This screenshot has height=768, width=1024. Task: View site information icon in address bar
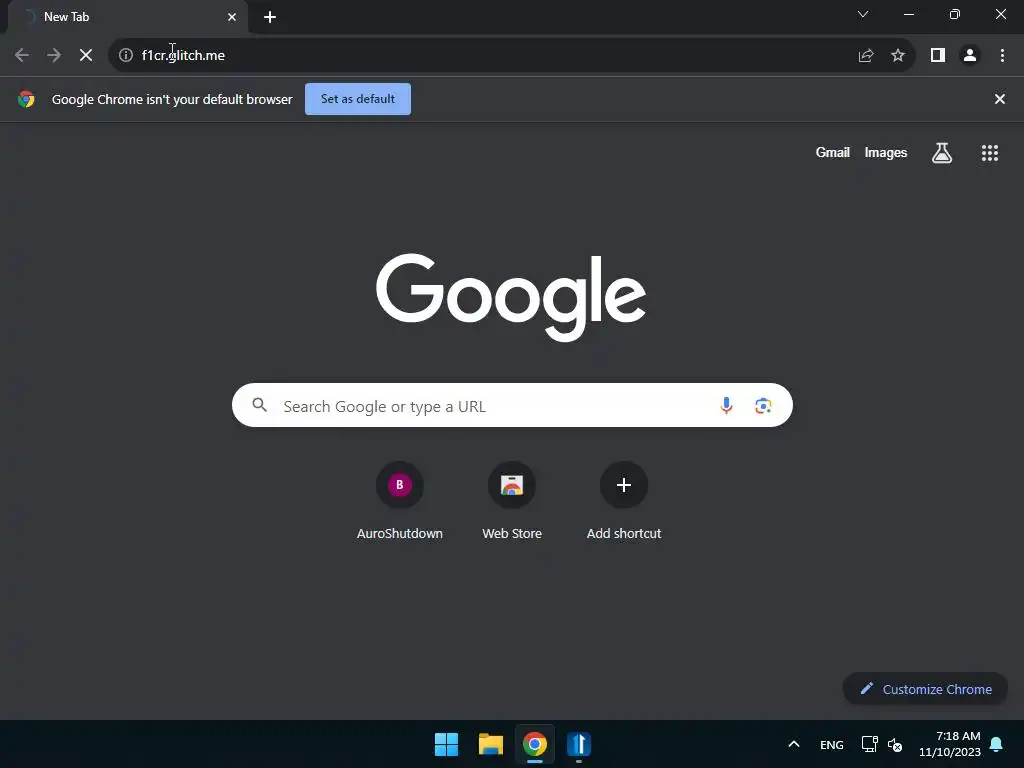tap(126, 56)
